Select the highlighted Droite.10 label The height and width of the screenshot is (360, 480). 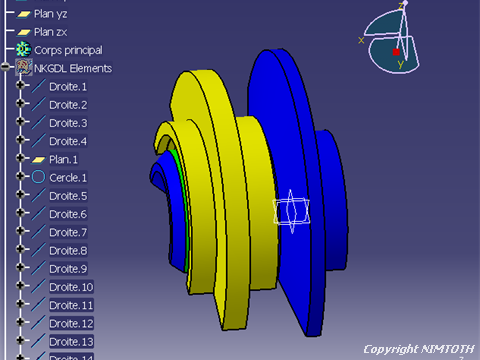click(71, 287)
